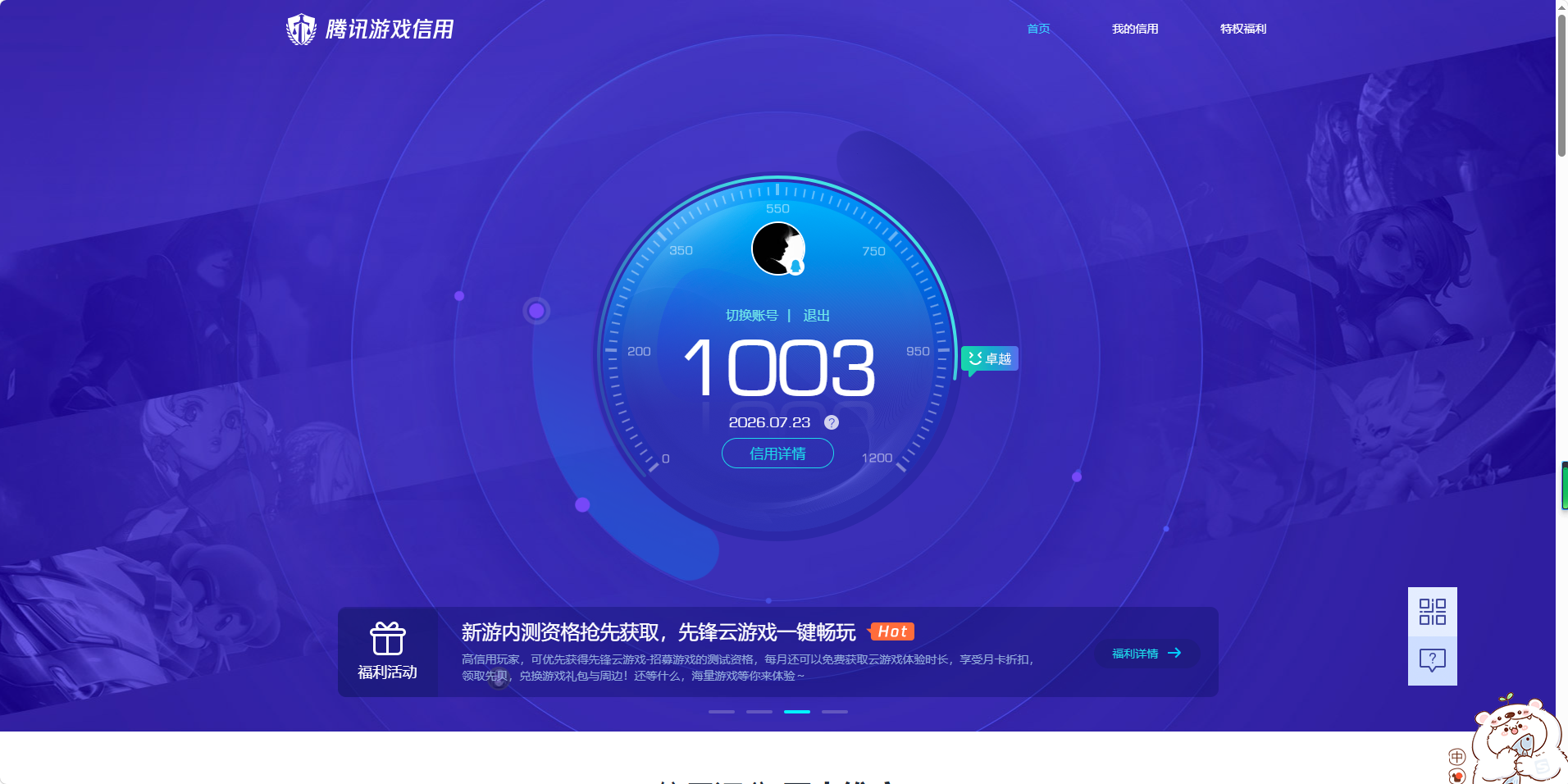Screen dimensions: 1568x784
Task: Select the active third carousel indicator
Action: (x=797, y=712)
